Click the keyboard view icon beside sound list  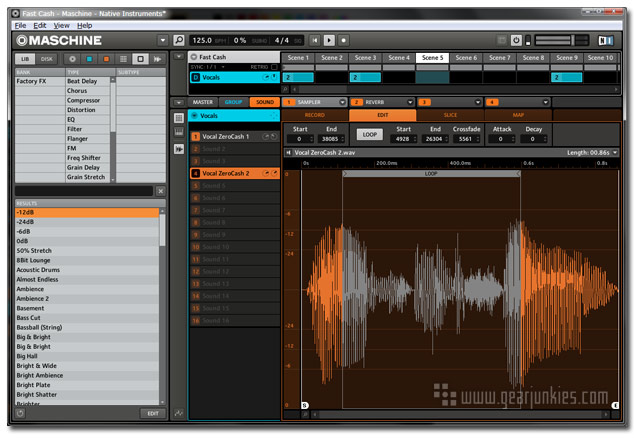coord(179,132)
